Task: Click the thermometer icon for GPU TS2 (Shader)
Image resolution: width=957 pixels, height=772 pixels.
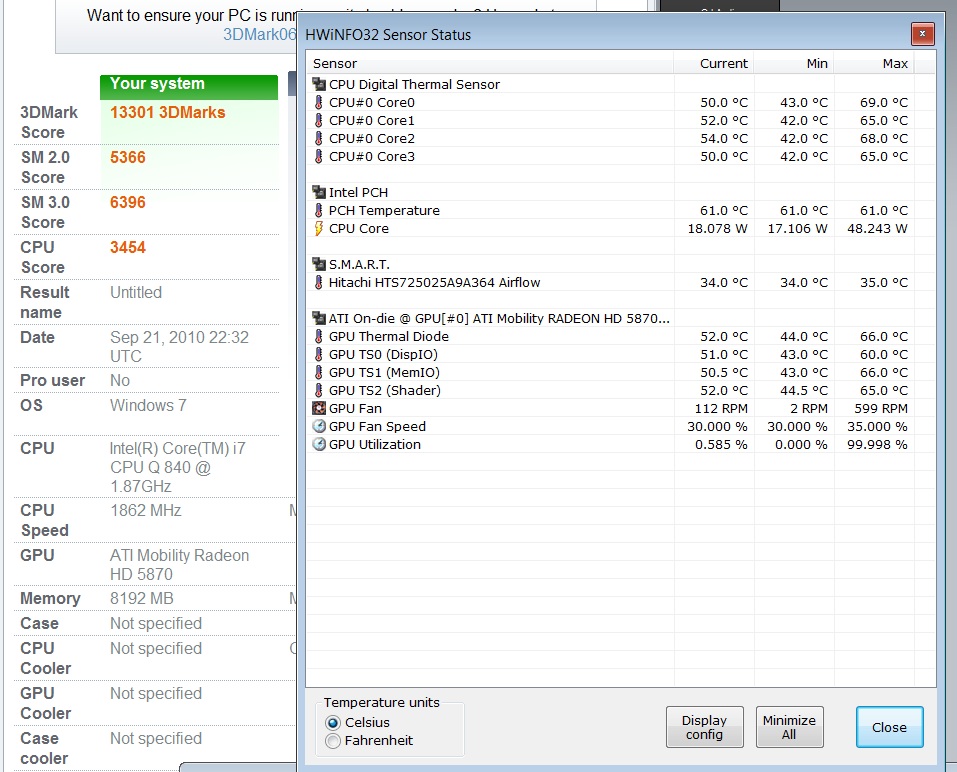Action: 319,391
